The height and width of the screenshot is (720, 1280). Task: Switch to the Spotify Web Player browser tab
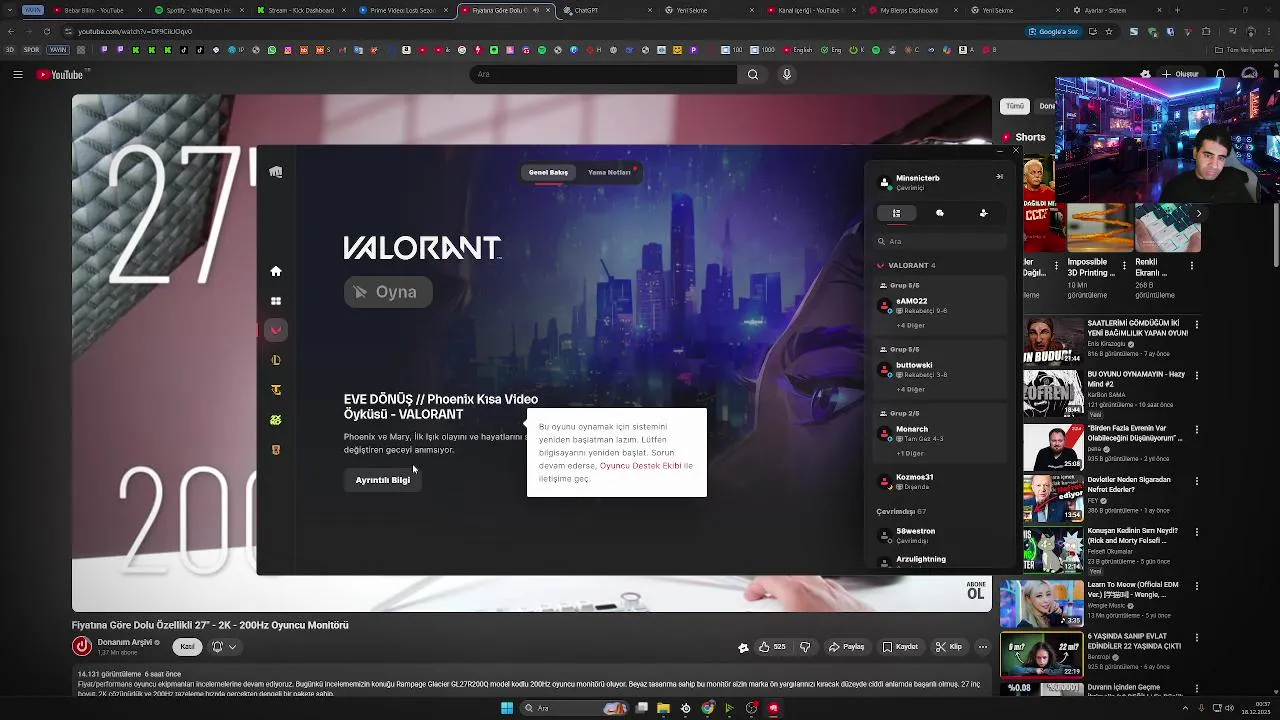coord(197,10)
